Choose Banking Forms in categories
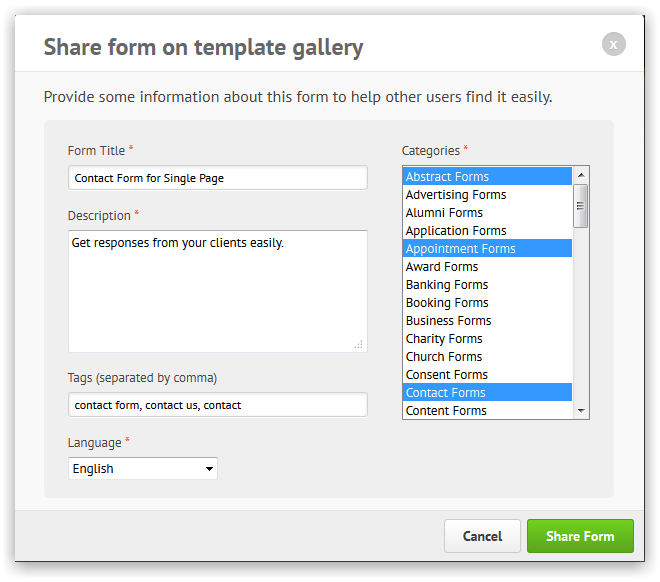 click(487, 285)
